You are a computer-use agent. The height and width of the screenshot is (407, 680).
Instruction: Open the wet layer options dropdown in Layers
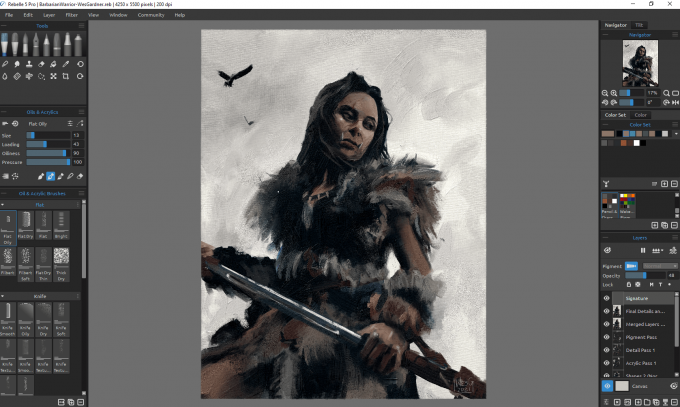click(657, 250)
